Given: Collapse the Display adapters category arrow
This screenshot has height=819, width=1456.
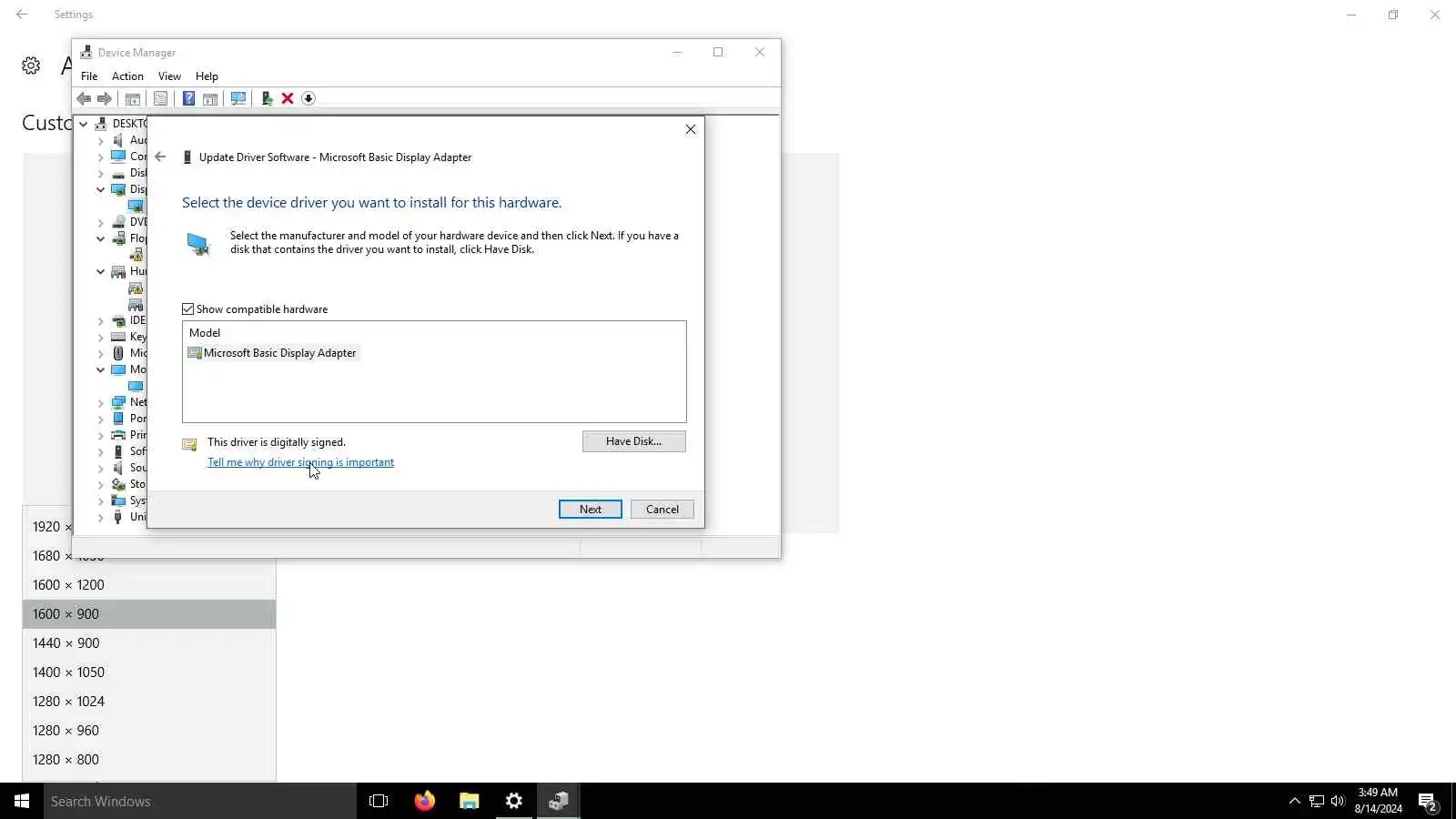Looking at the screenshot, I should pyautogui.click(x=101, y=189).
